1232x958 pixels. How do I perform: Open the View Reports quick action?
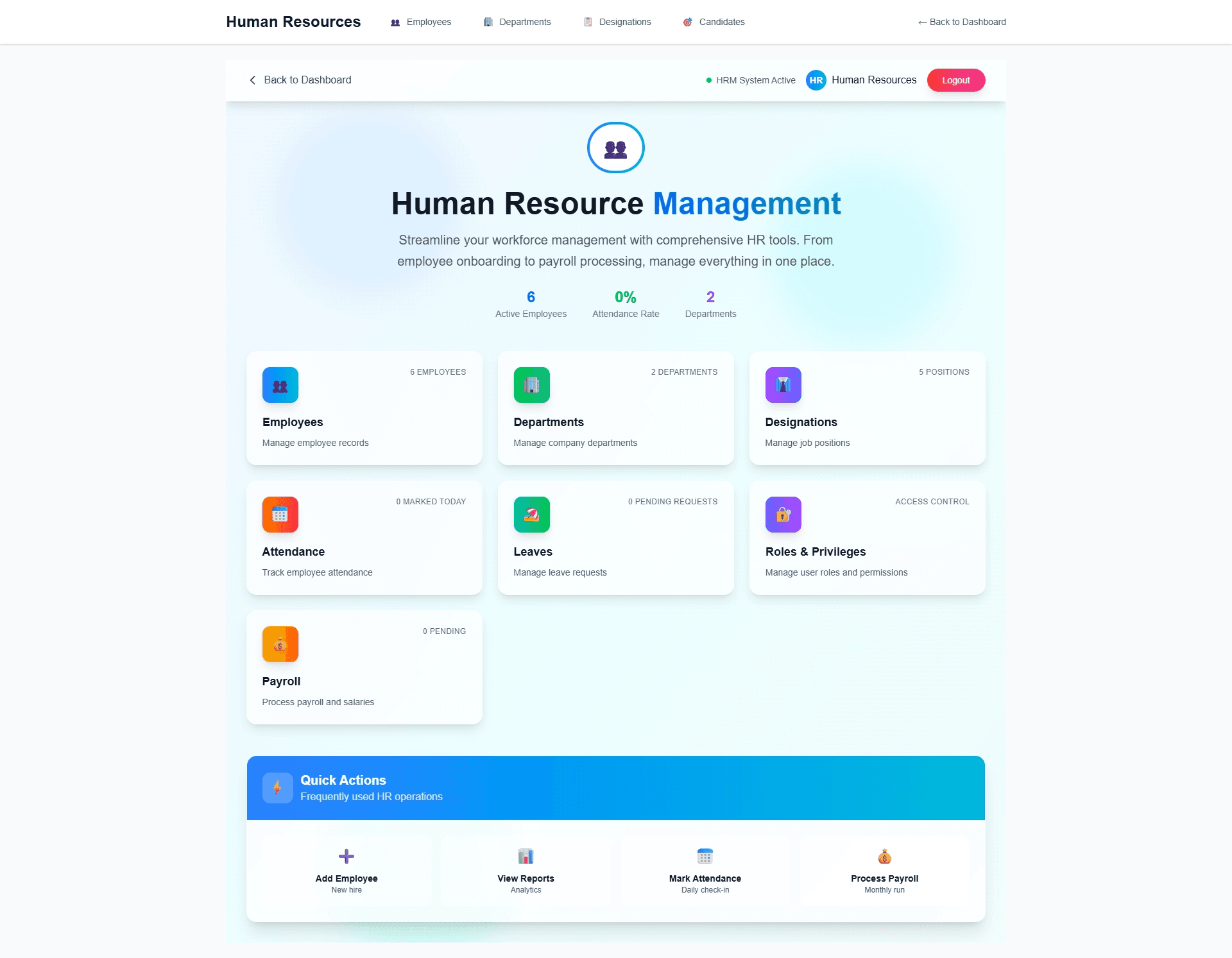pyautogui.click(x=526, y=871)
